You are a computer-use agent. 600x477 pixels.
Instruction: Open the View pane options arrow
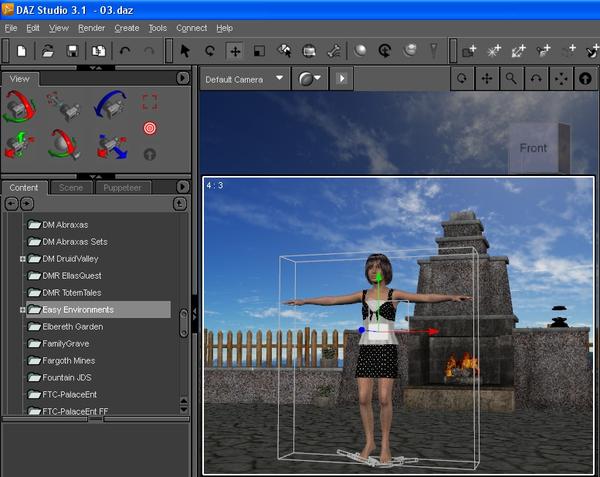(x=183, y=78)
